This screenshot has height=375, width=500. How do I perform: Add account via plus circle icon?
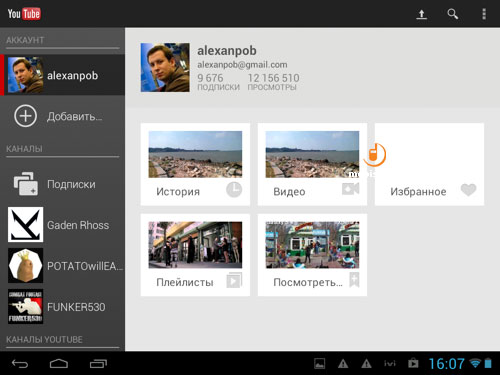pyautogui.click(x=25, y=116)
